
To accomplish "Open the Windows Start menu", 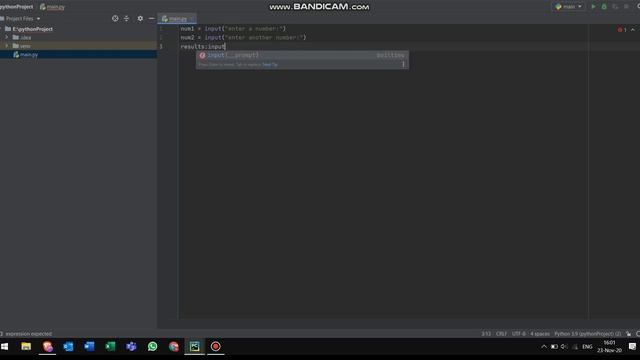I will click(x=4, y=347).
